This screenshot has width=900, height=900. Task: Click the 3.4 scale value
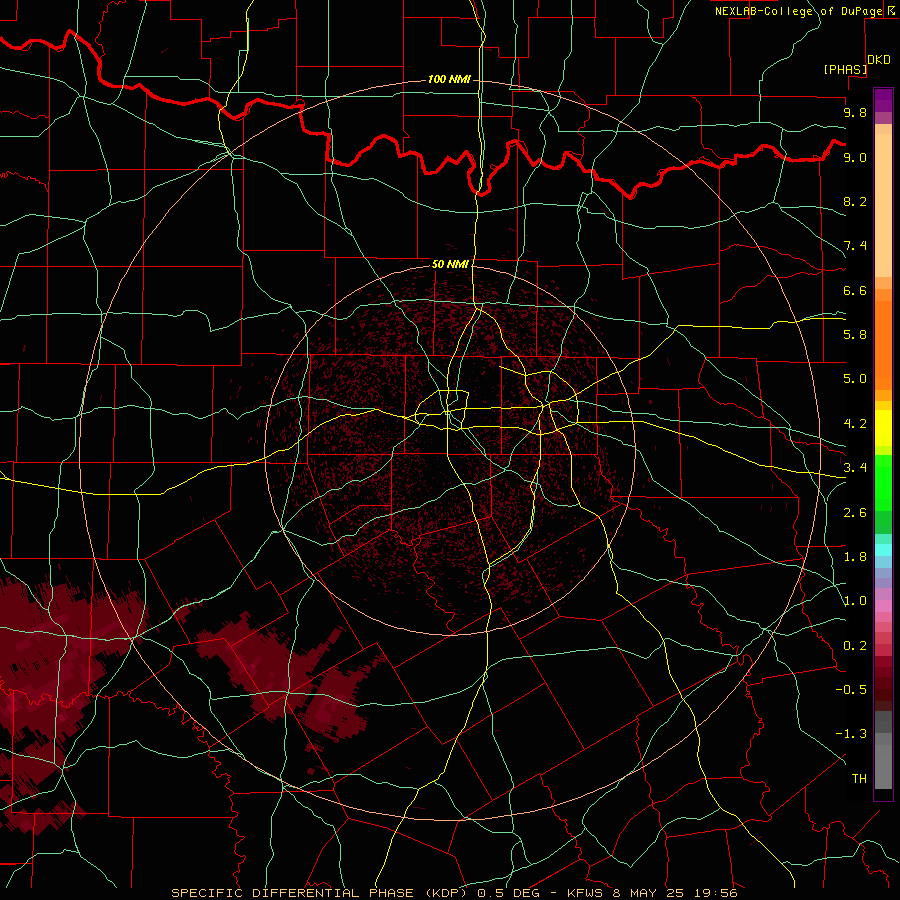[855, 468]
